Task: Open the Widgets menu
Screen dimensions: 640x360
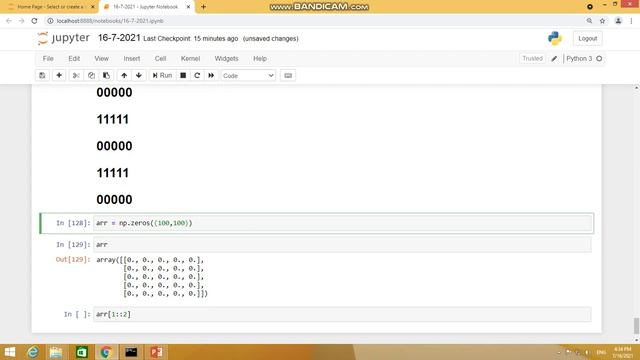Action: [226, 59]
